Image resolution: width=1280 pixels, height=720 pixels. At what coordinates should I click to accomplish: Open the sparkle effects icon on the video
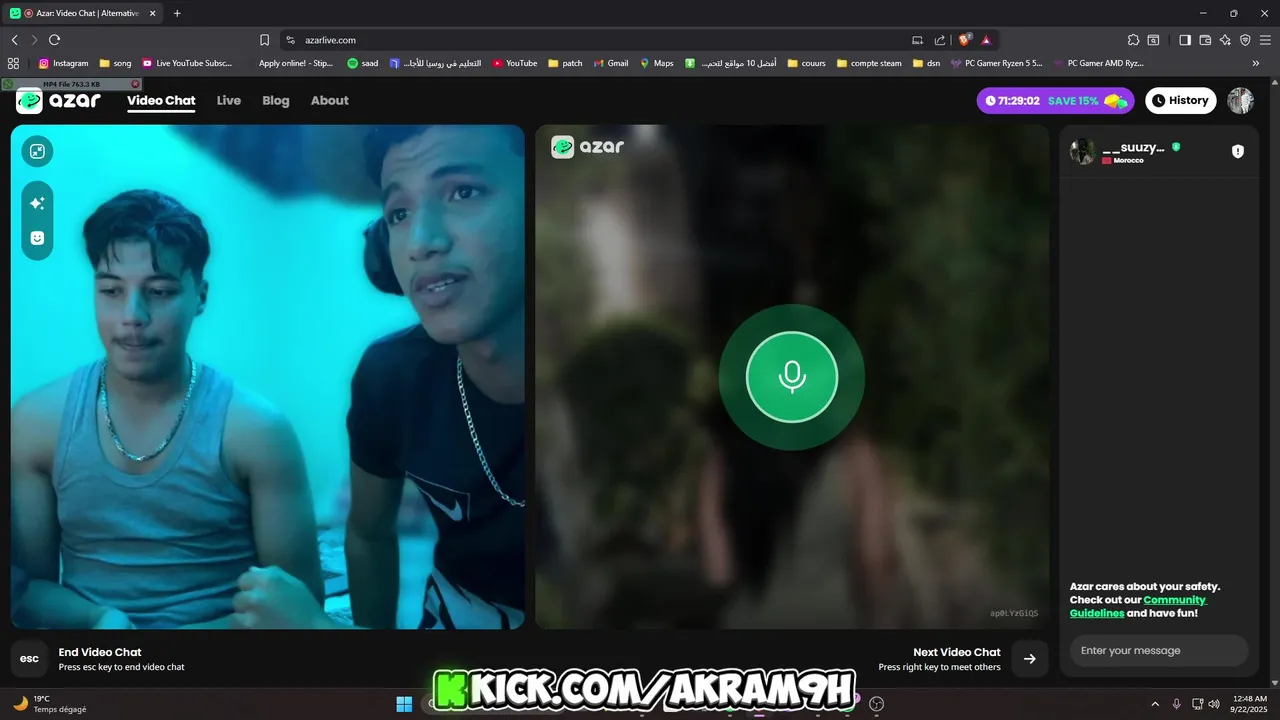point(37,203)
